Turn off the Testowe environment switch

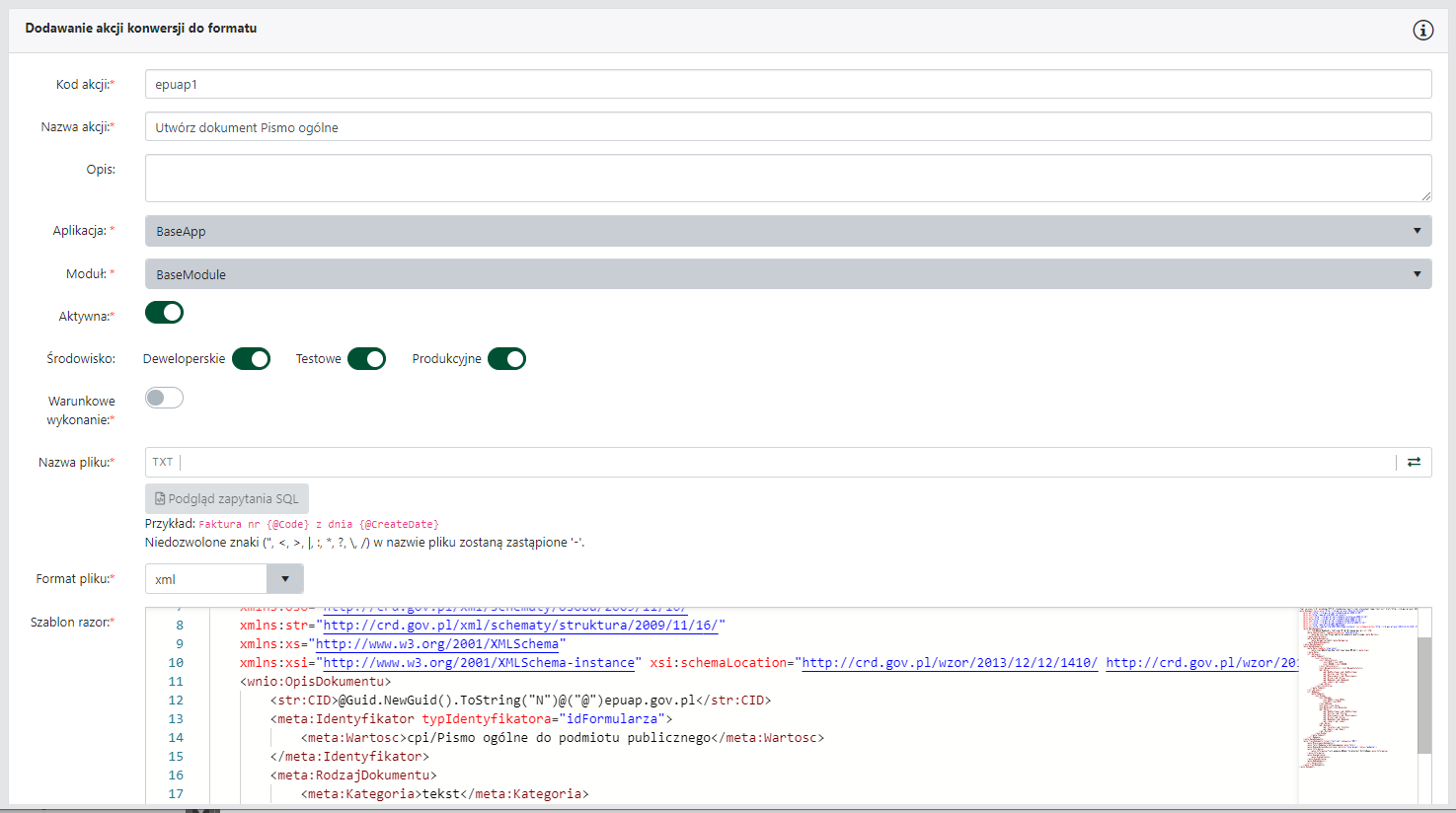[366, 359]
